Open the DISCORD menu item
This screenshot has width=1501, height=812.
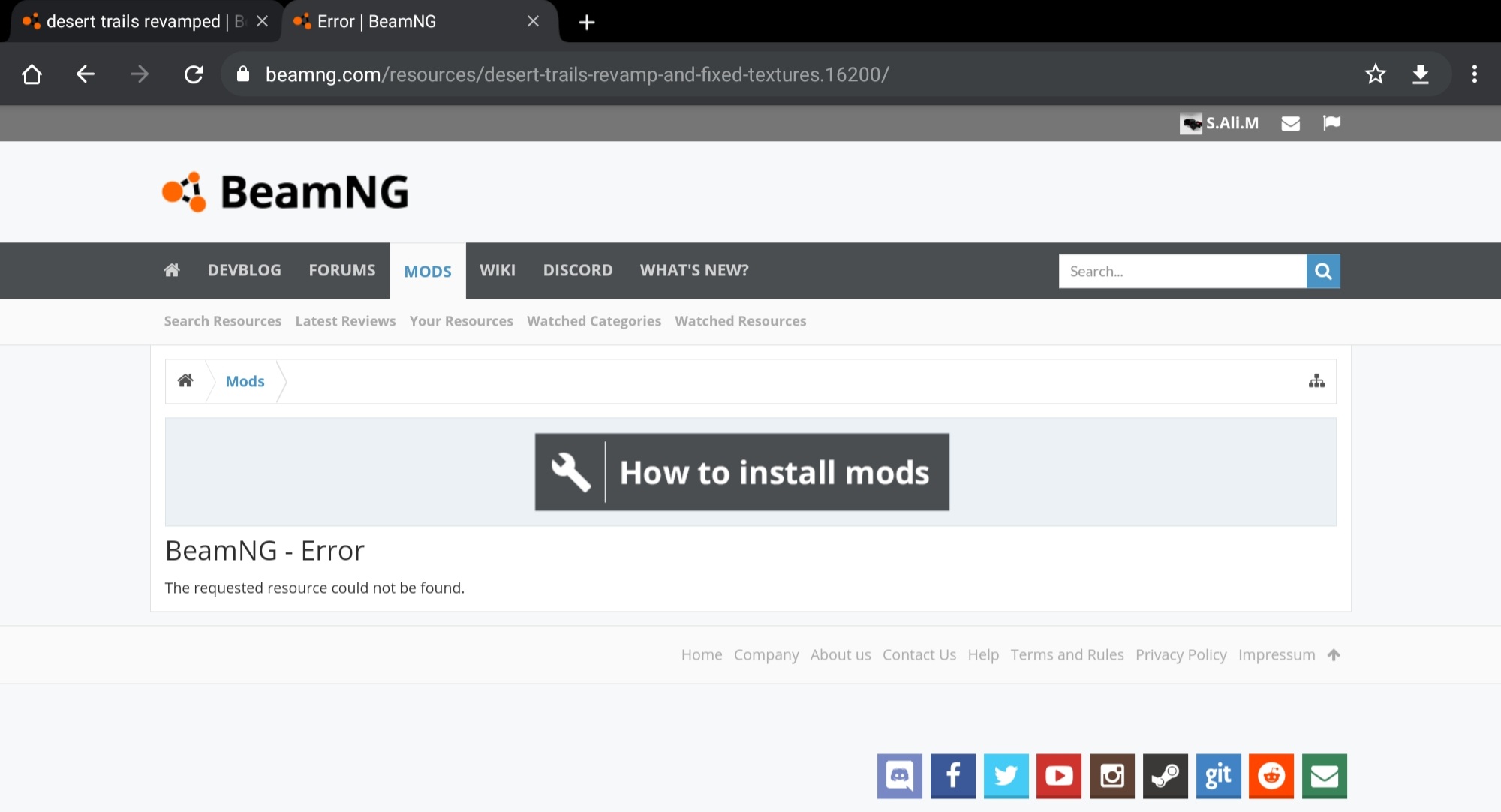pyautogui.click(x=577, y=270)
